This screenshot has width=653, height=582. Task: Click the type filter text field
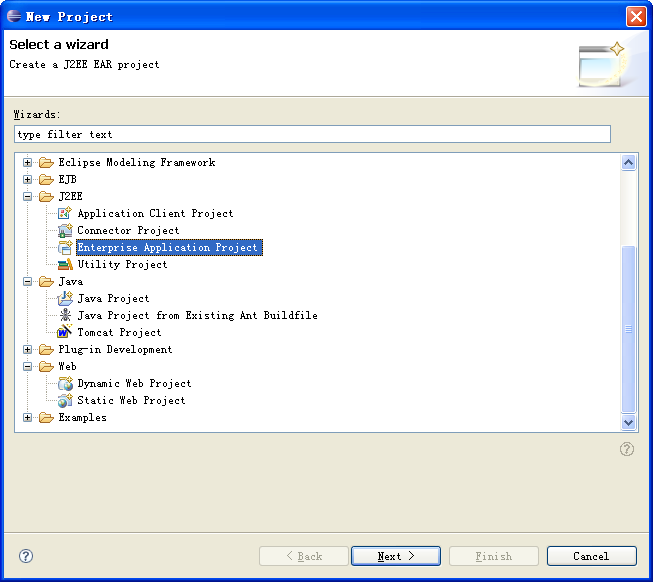coord(312,134)
